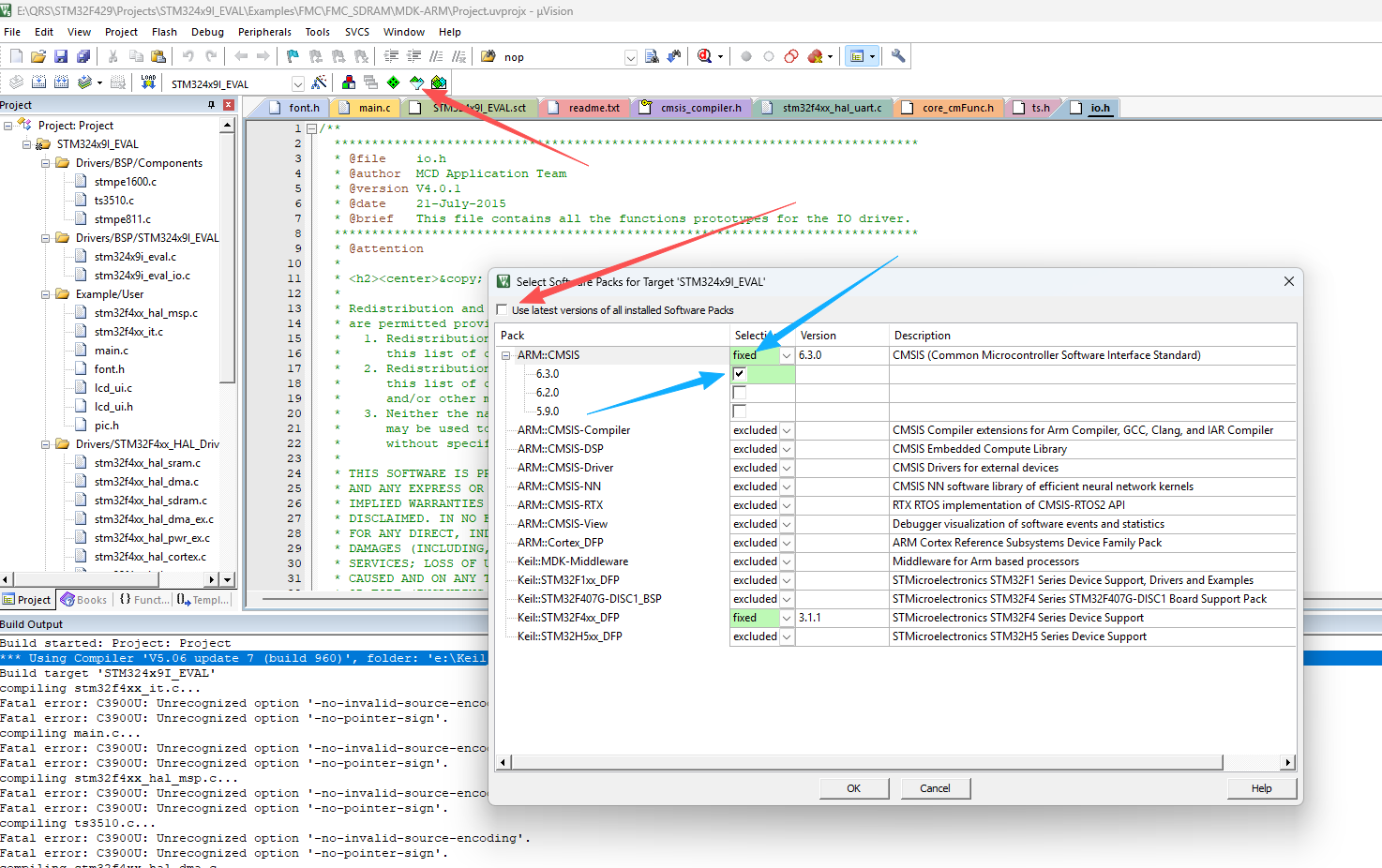Build target using the Build icon
This screenshot has height=868, width=1382.
(x=38, y=82)
